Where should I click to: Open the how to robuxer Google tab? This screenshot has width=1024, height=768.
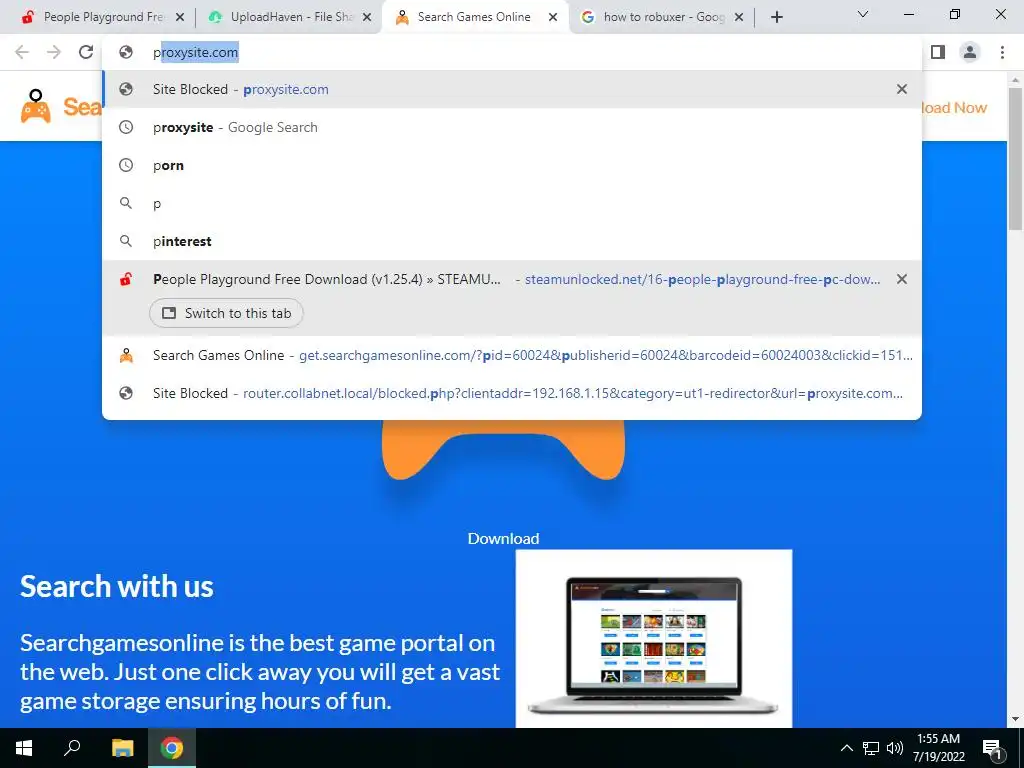(x=663, y=17)
